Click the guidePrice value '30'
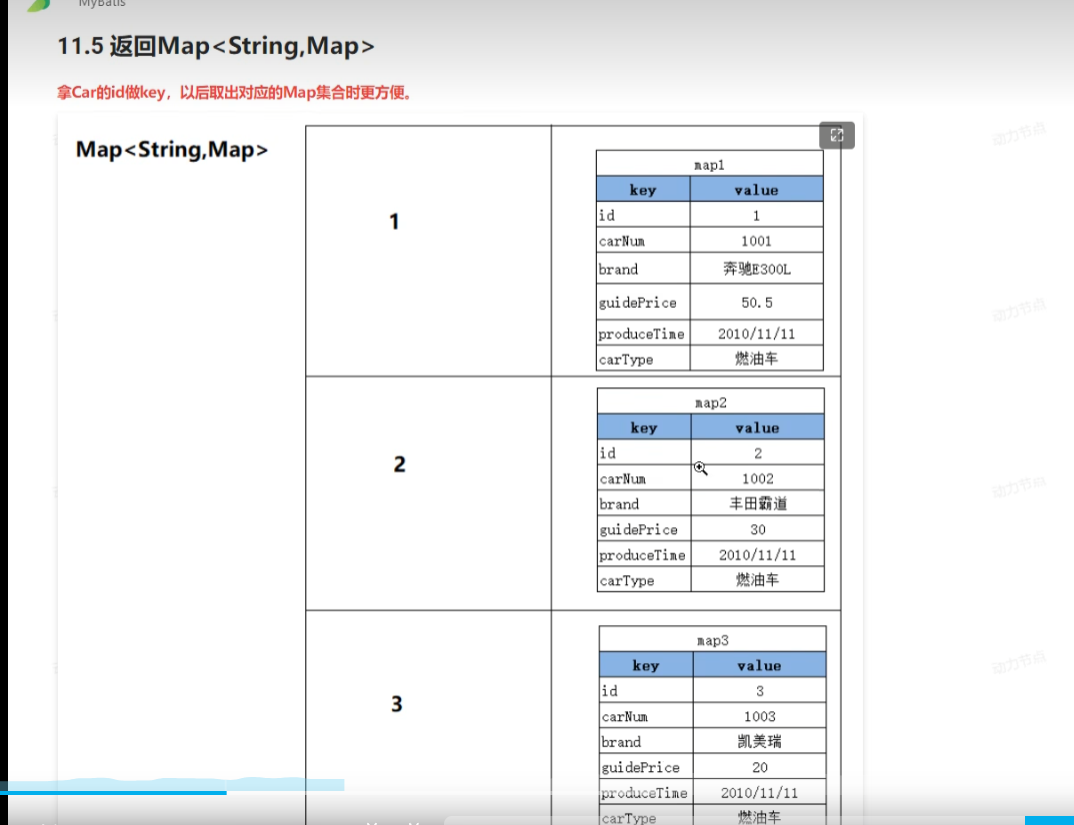This screenshot has width=1074, height=825. point(758,529)
